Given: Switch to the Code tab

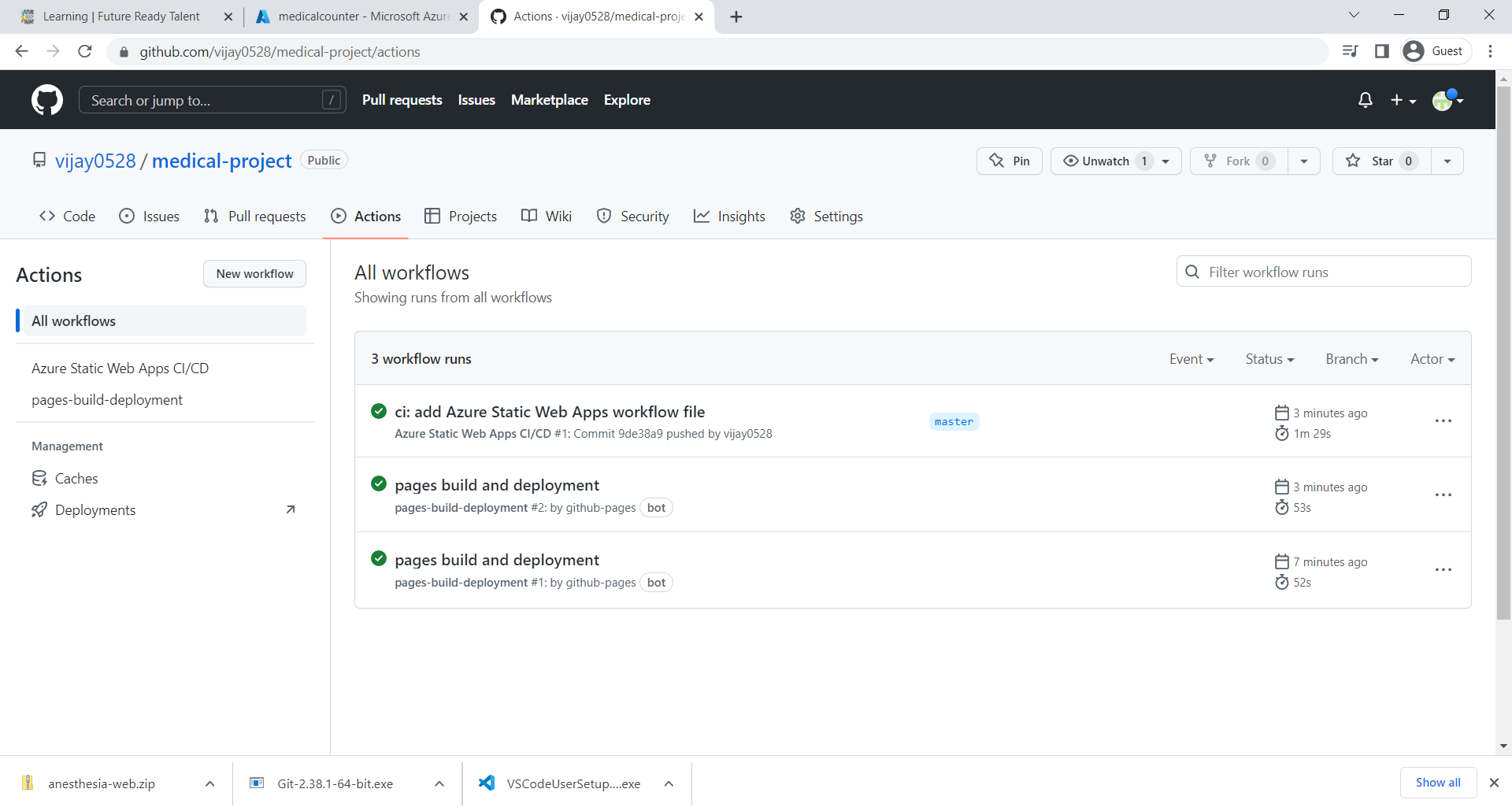Looking at the screenshot, I should click(67, 217).
